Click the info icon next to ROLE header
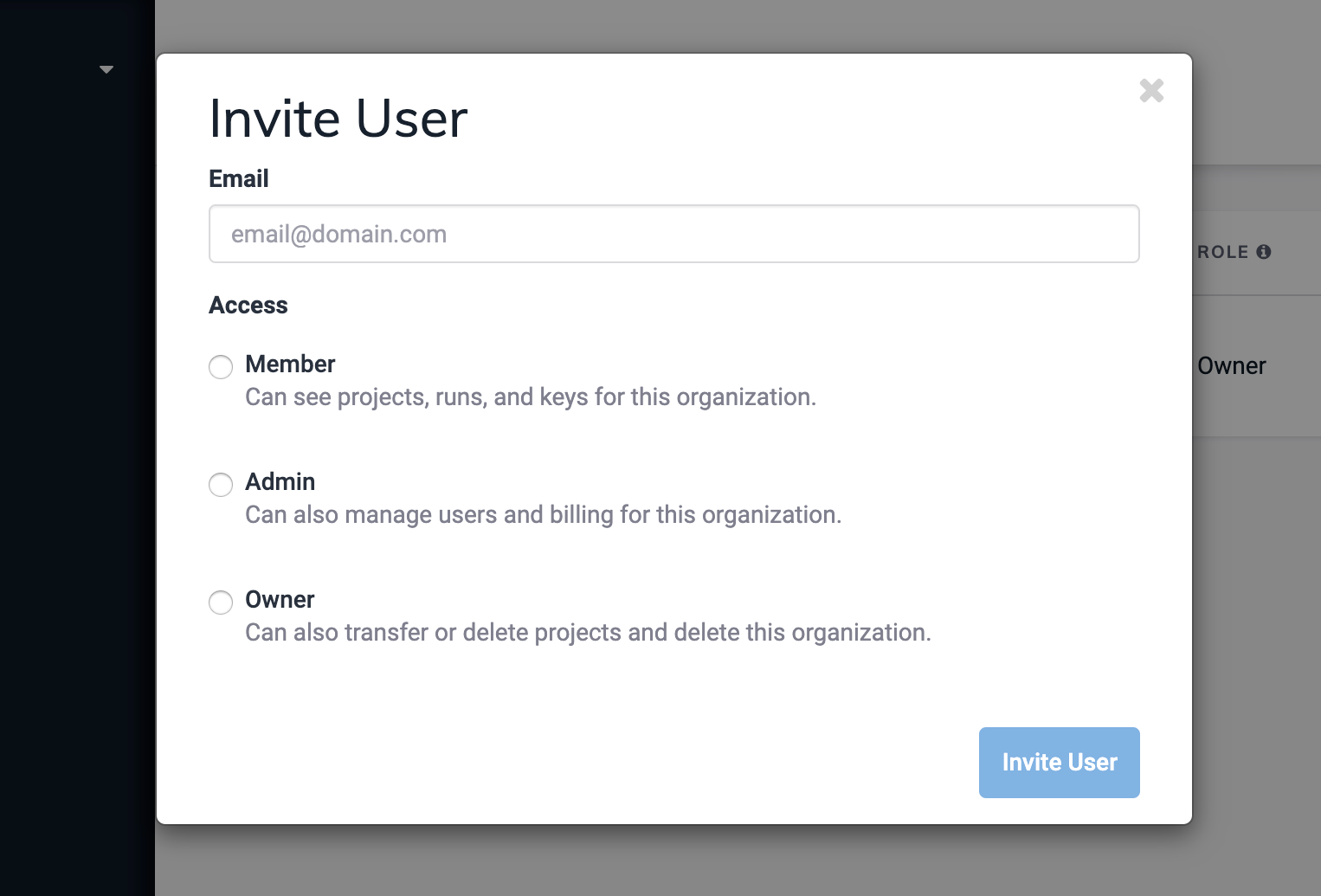 (x=1265, y=252)
